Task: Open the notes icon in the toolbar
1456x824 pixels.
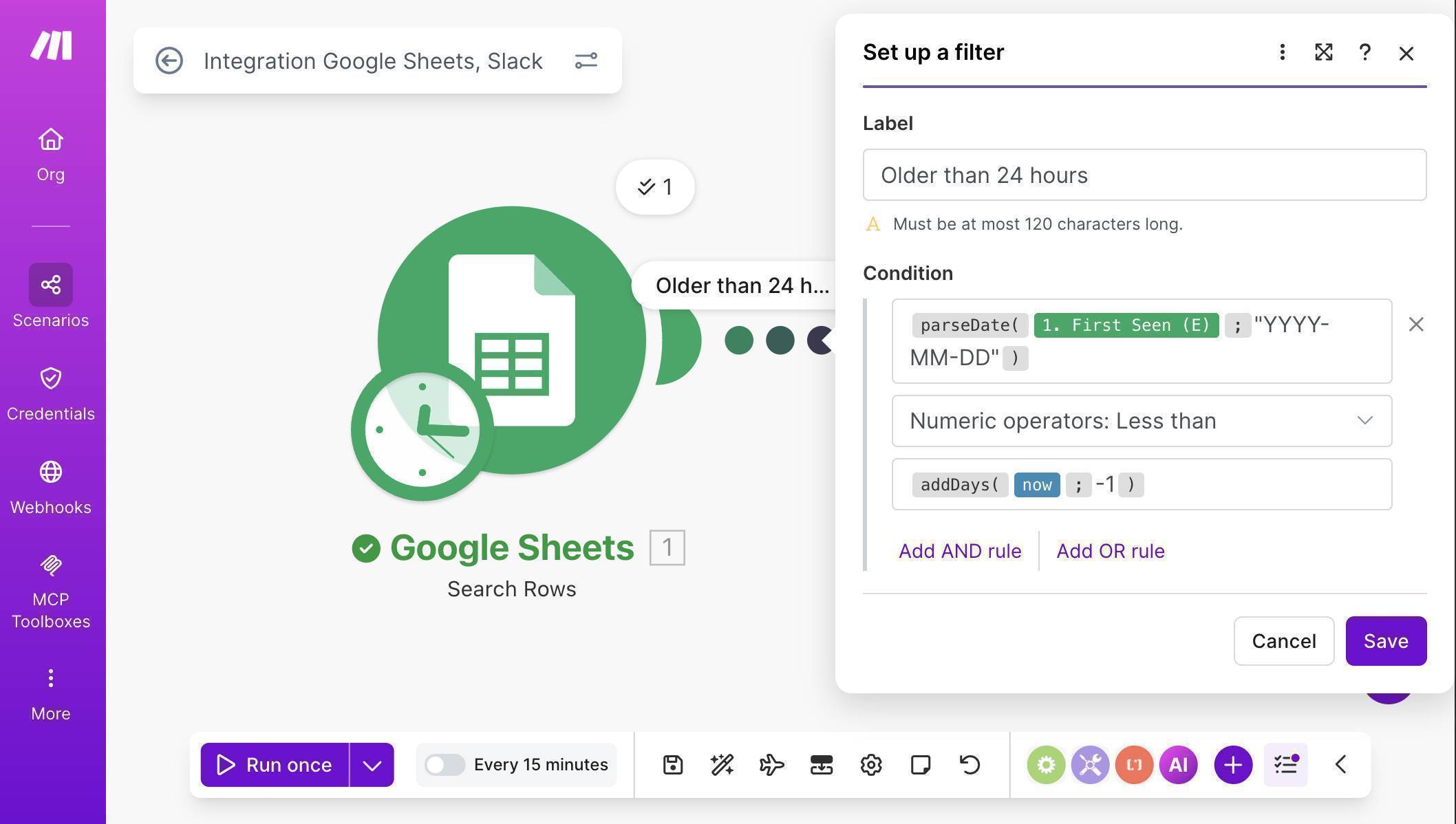Action: coord(920,764)
